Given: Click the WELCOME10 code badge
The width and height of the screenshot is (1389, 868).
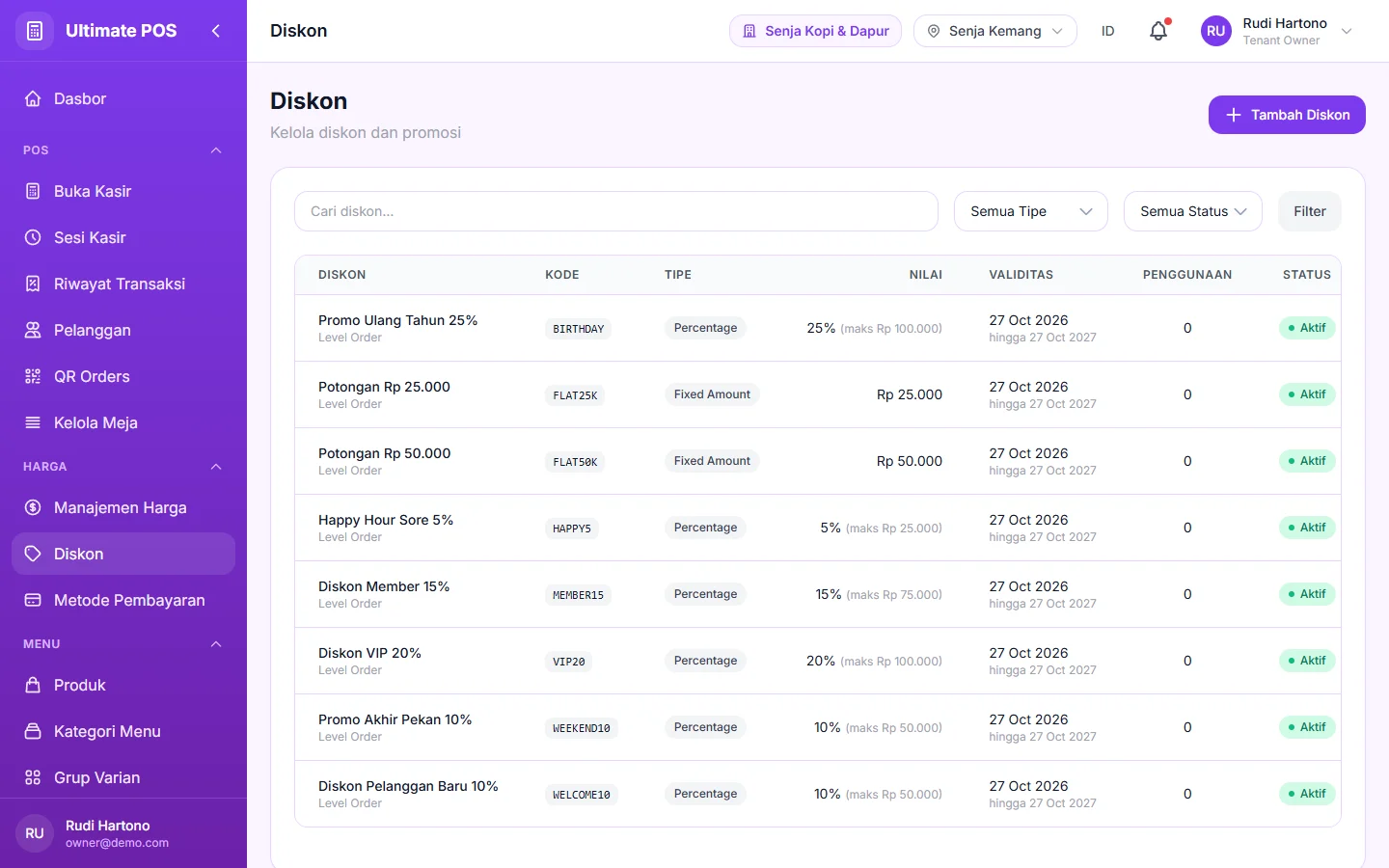Looking at the screenshot, I should 582,795.
